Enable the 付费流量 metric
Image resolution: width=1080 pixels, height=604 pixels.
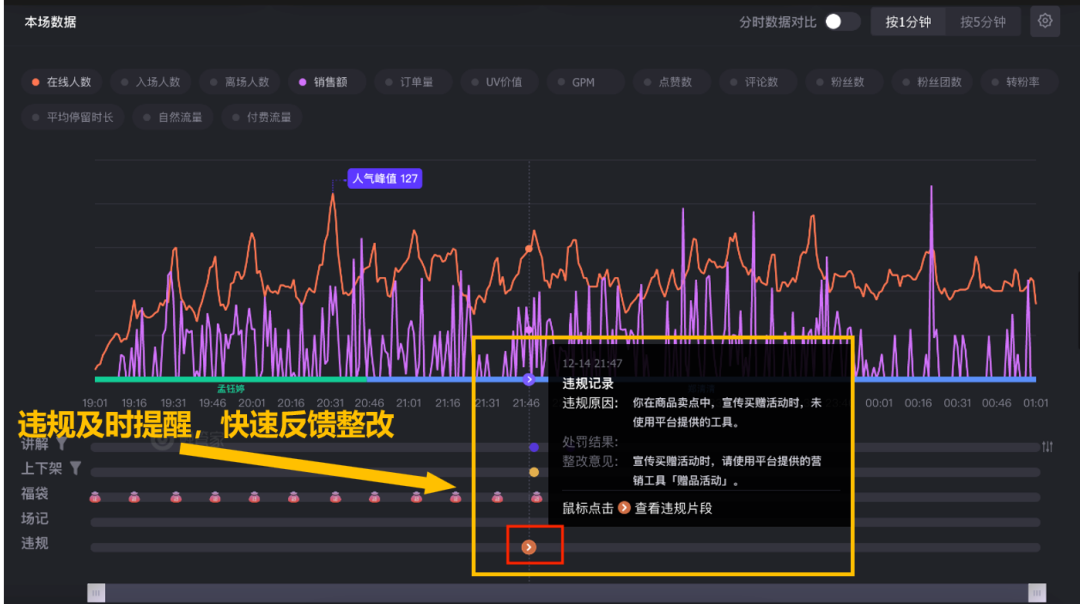tap(262, 117)
